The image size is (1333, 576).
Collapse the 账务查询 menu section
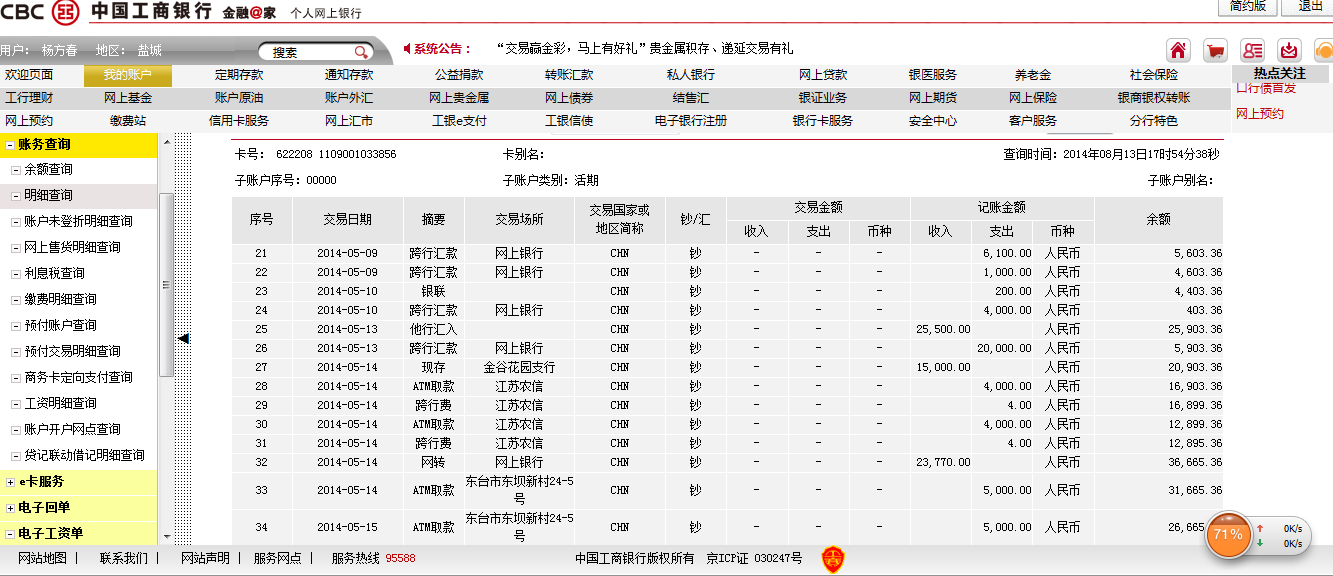click(9, 145)
